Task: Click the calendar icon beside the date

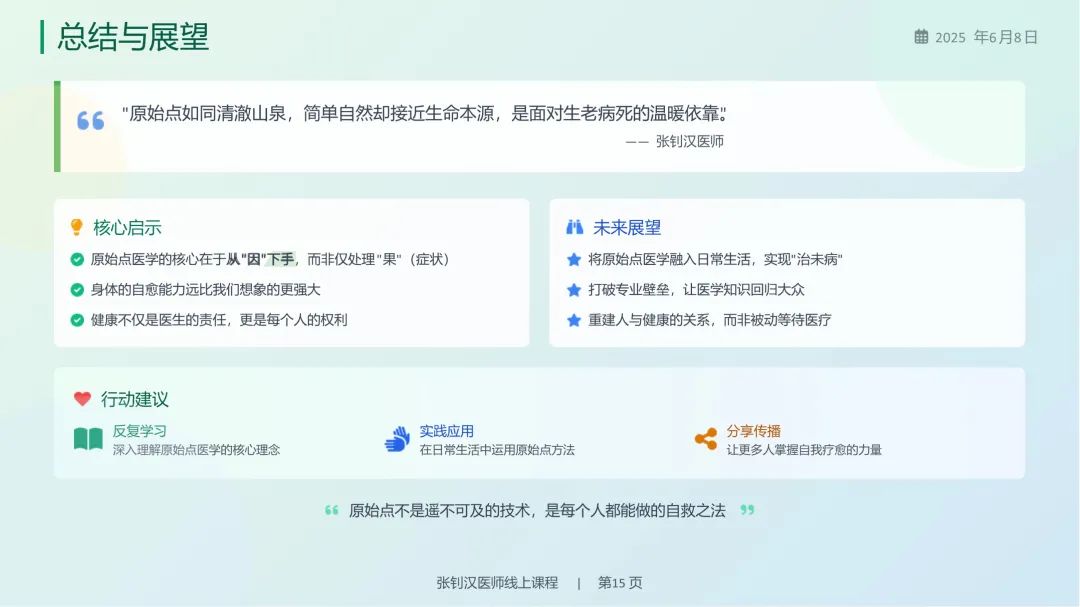Action: [921, 37]
